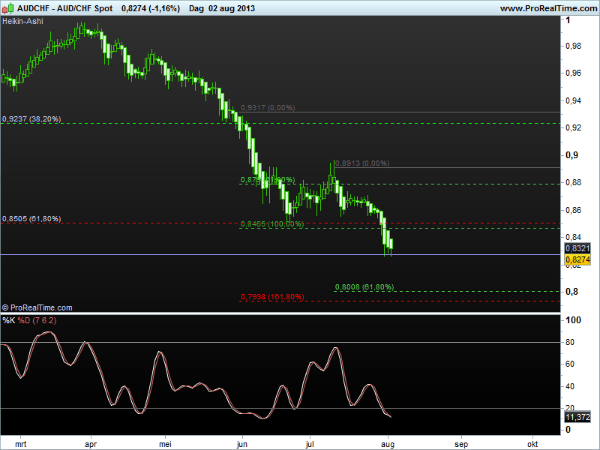Click the aug month on time axis
This screenshot has height=450, width=600.
(388, 444)
